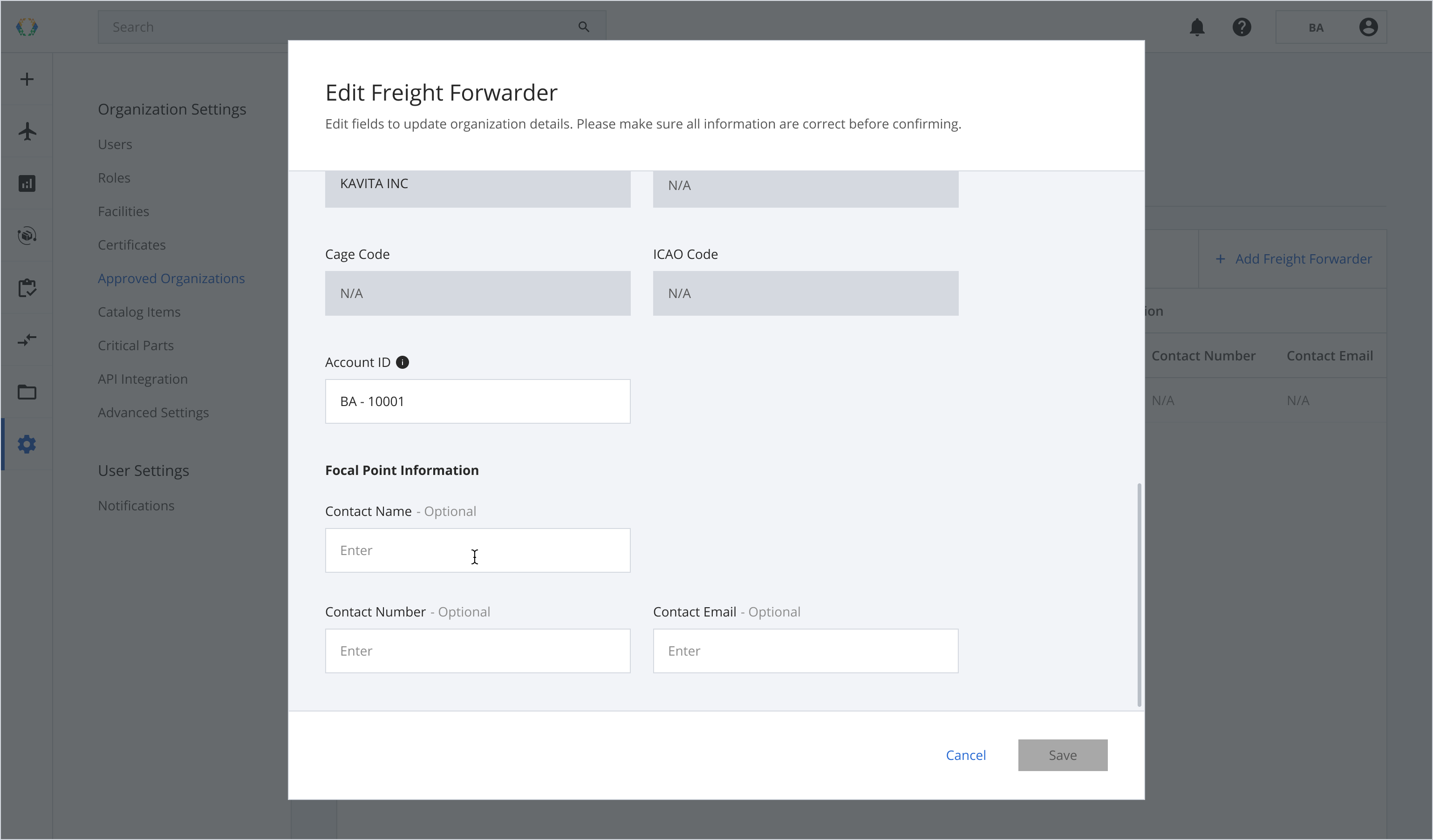
Task: Click the BA organization label in header
Action: pos(1316,27)
